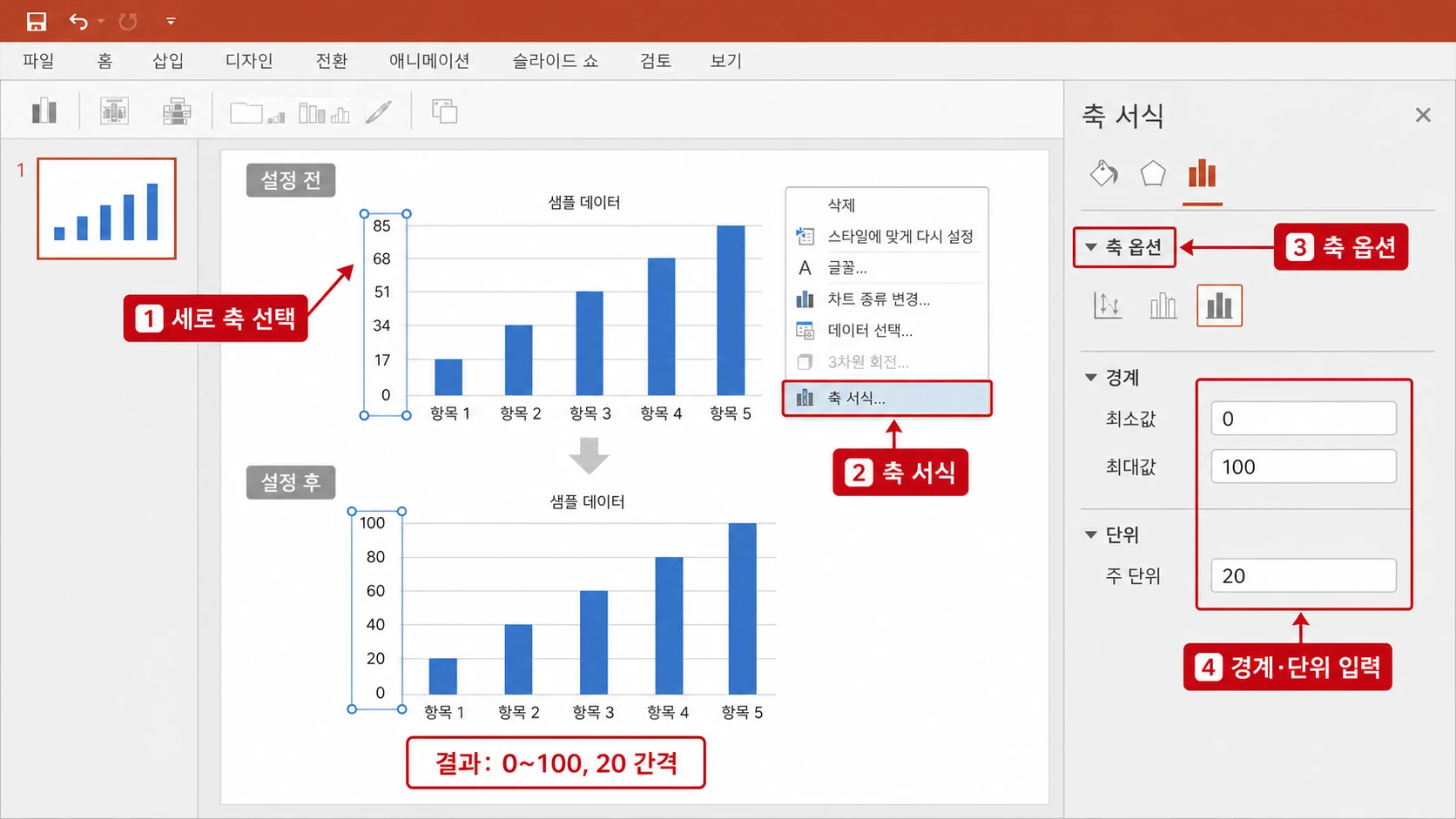Click the filled columns sub-option icon

[1219, 305]
